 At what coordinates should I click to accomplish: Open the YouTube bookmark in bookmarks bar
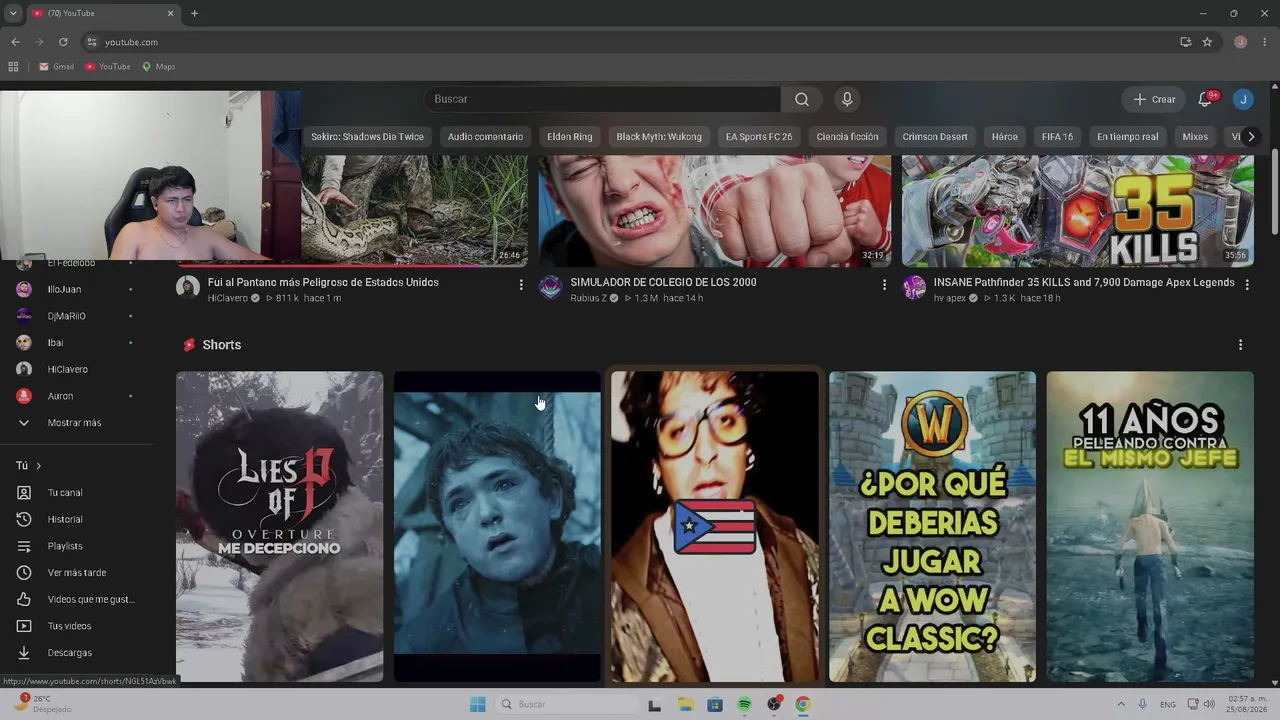pyautogui.click(x=107, y=67)
